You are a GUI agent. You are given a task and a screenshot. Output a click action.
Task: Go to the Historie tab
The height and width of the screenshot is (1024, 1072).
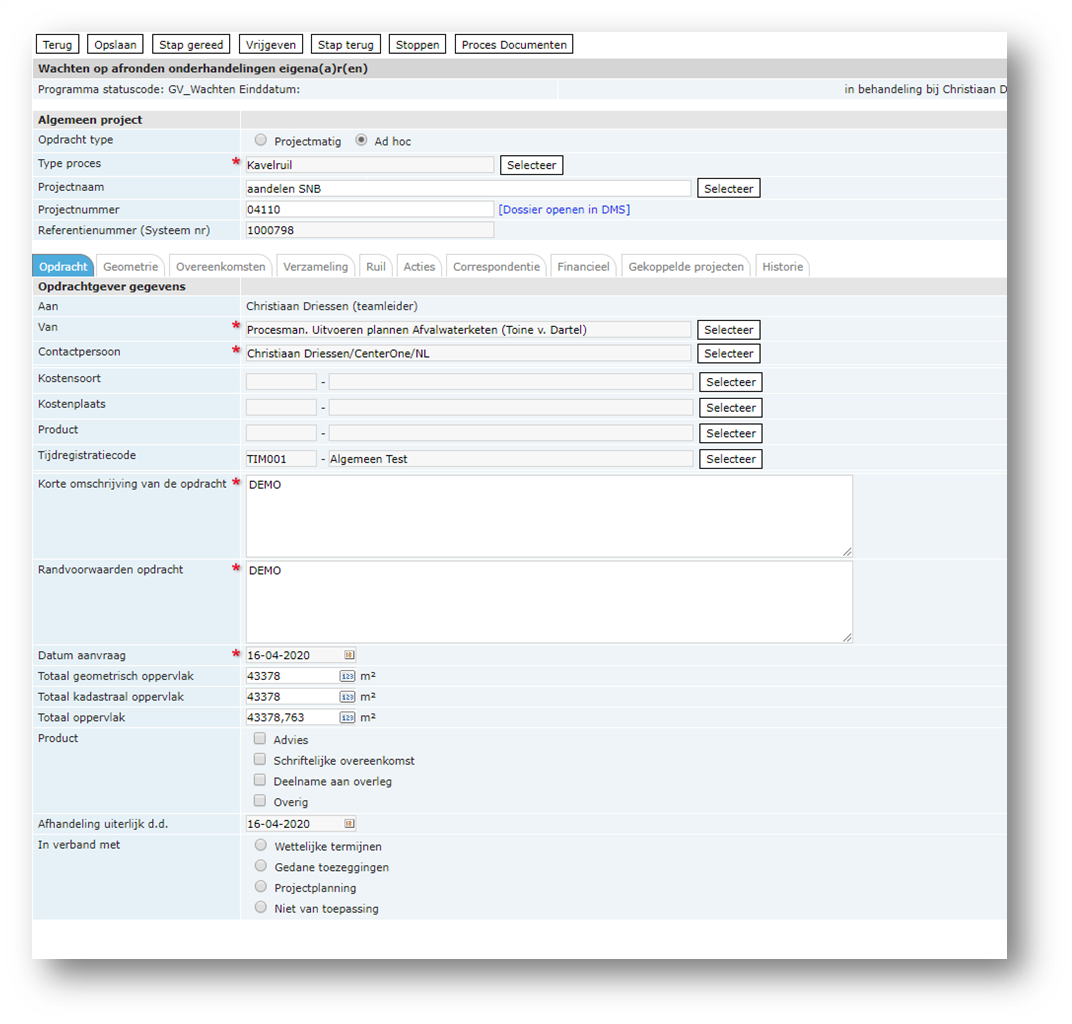782,267
